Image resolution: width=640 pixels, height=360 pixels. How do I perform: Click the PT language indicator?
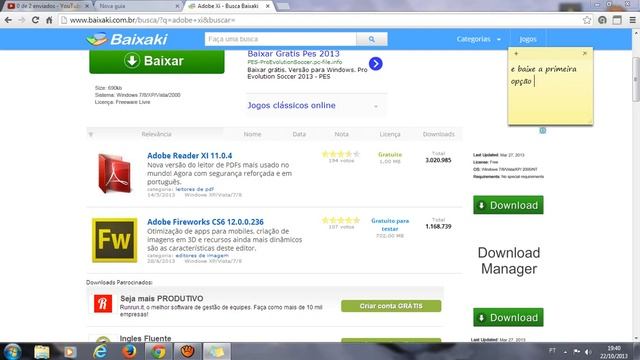coord(552,351)
